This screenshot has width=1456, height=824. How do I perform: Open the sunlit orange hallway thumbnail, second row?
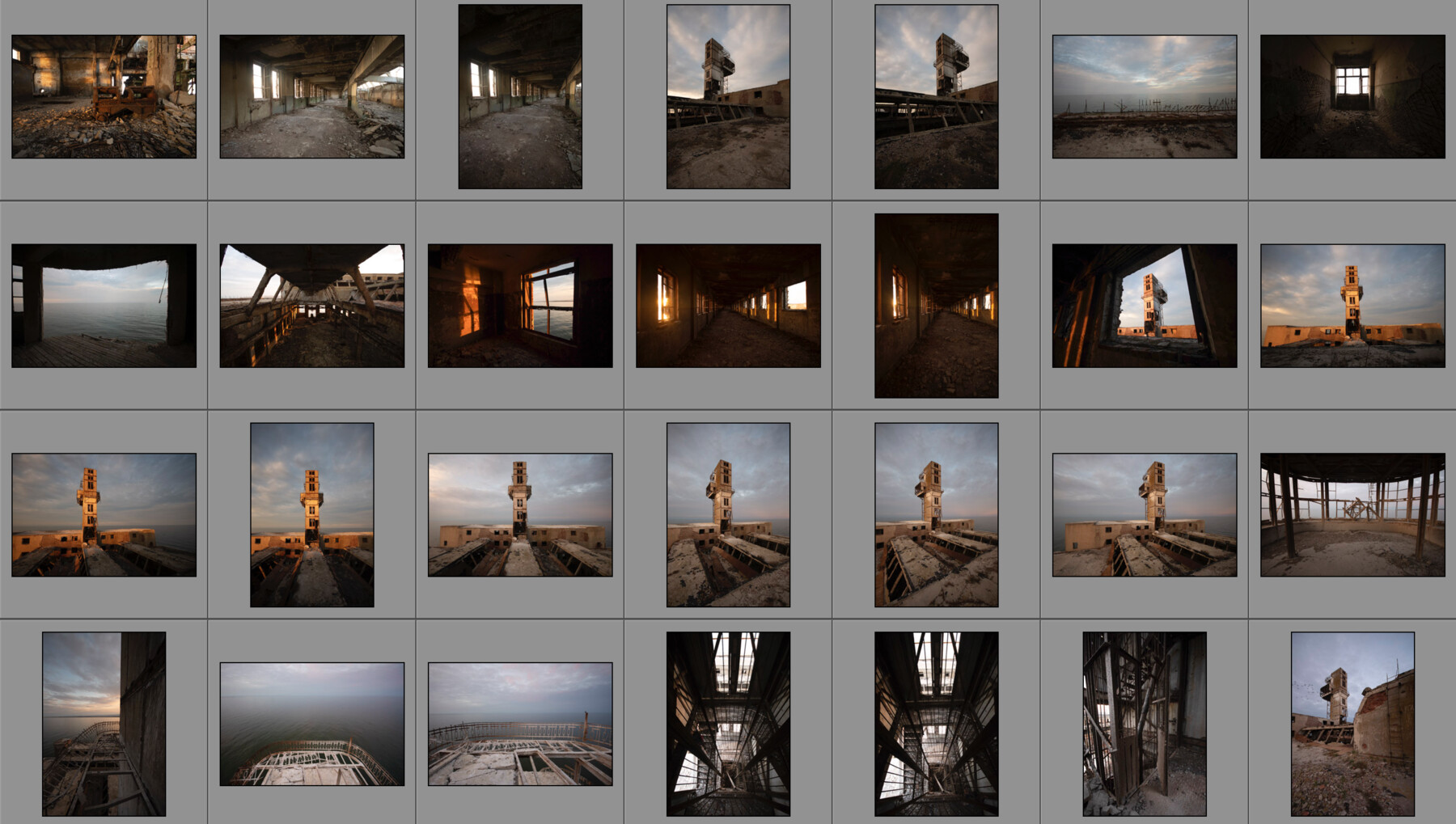[726, 305]
